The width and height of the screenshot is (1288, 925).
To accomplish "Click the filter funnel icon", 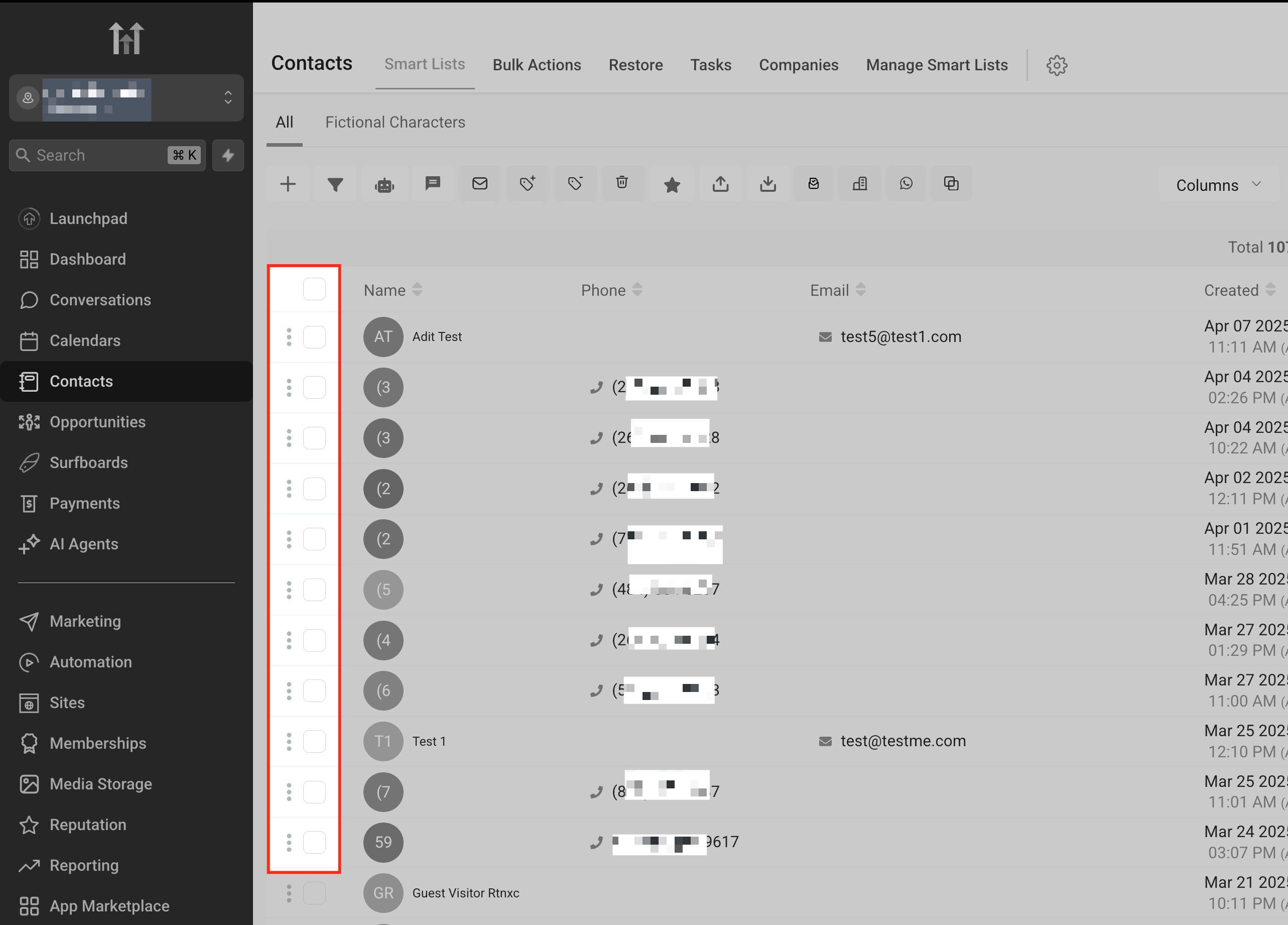I will (335, 184).
